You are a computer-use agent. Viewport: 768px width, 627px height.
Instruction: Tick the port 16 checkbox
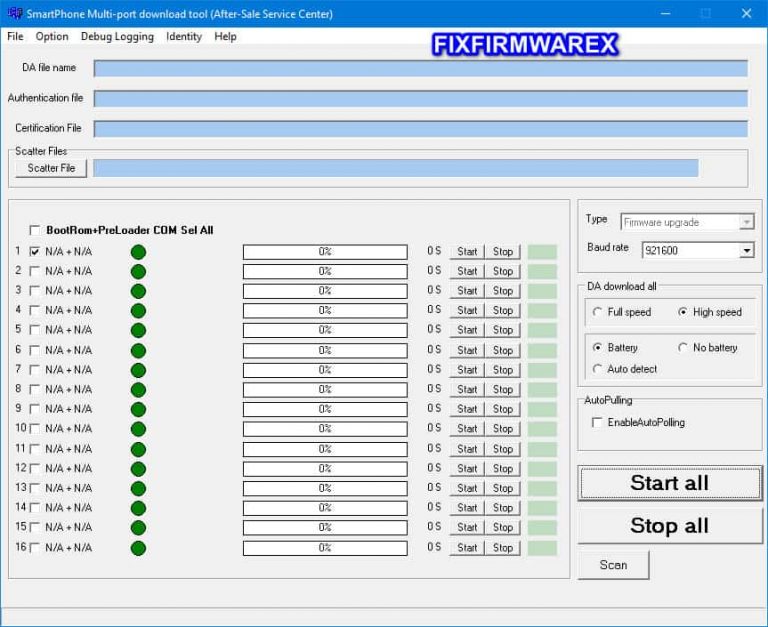click(35, 548)
